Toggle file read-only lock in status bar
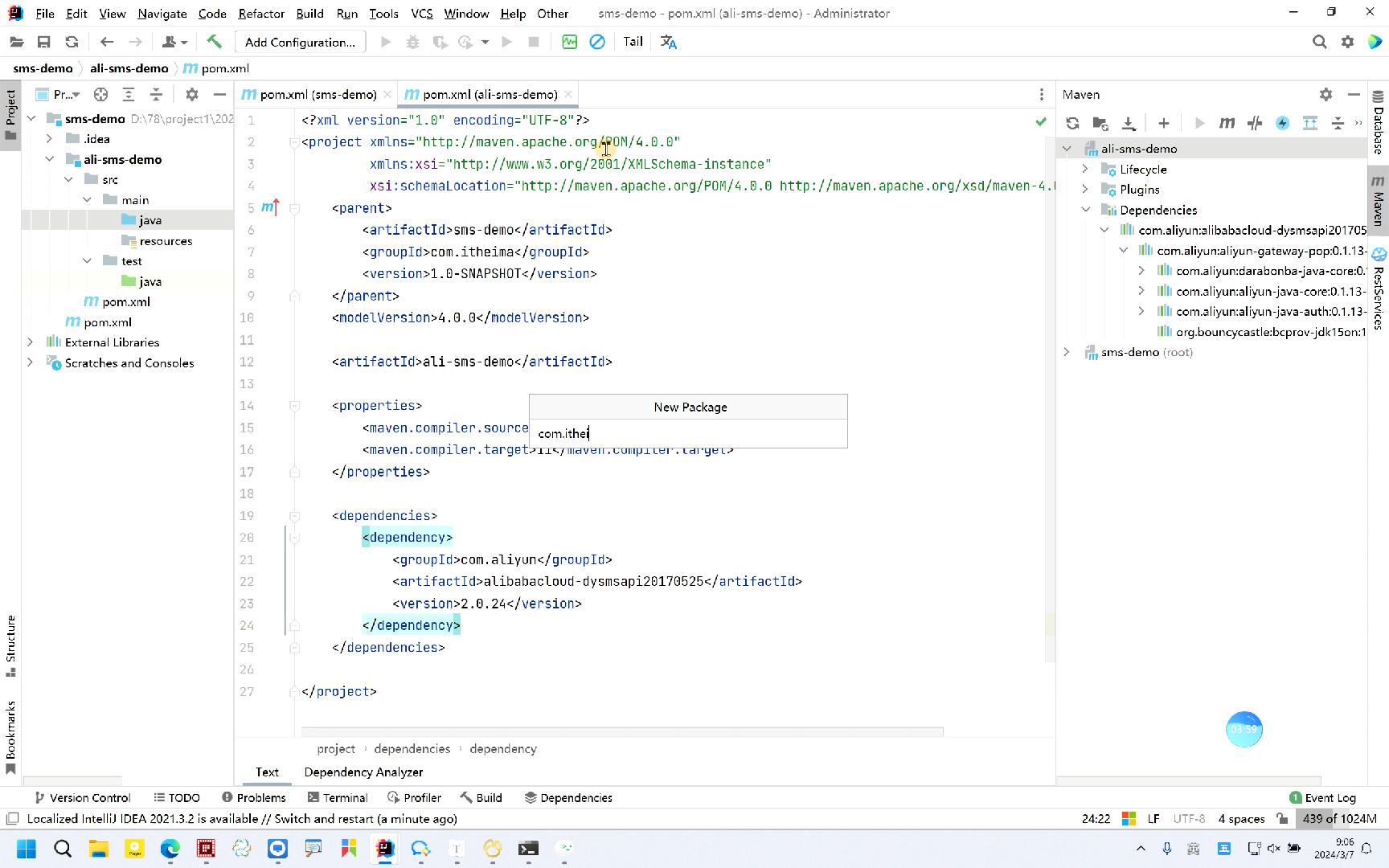 tap(1282, 819)
